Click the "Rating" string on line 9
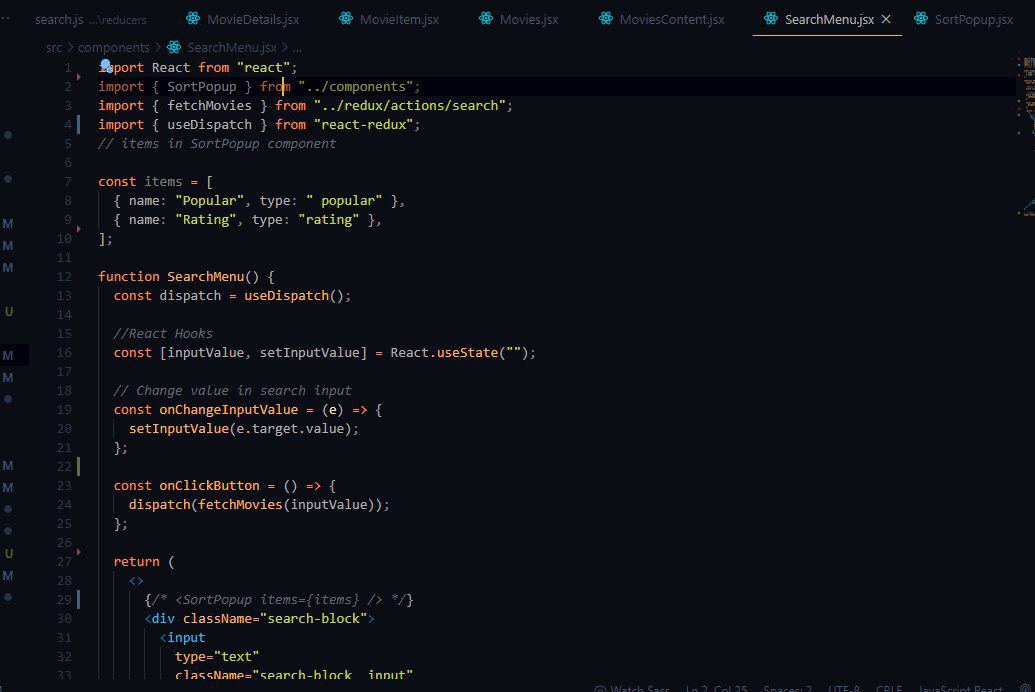The width and height of the screenshot is (1035, 692). (x=205, y=219)
